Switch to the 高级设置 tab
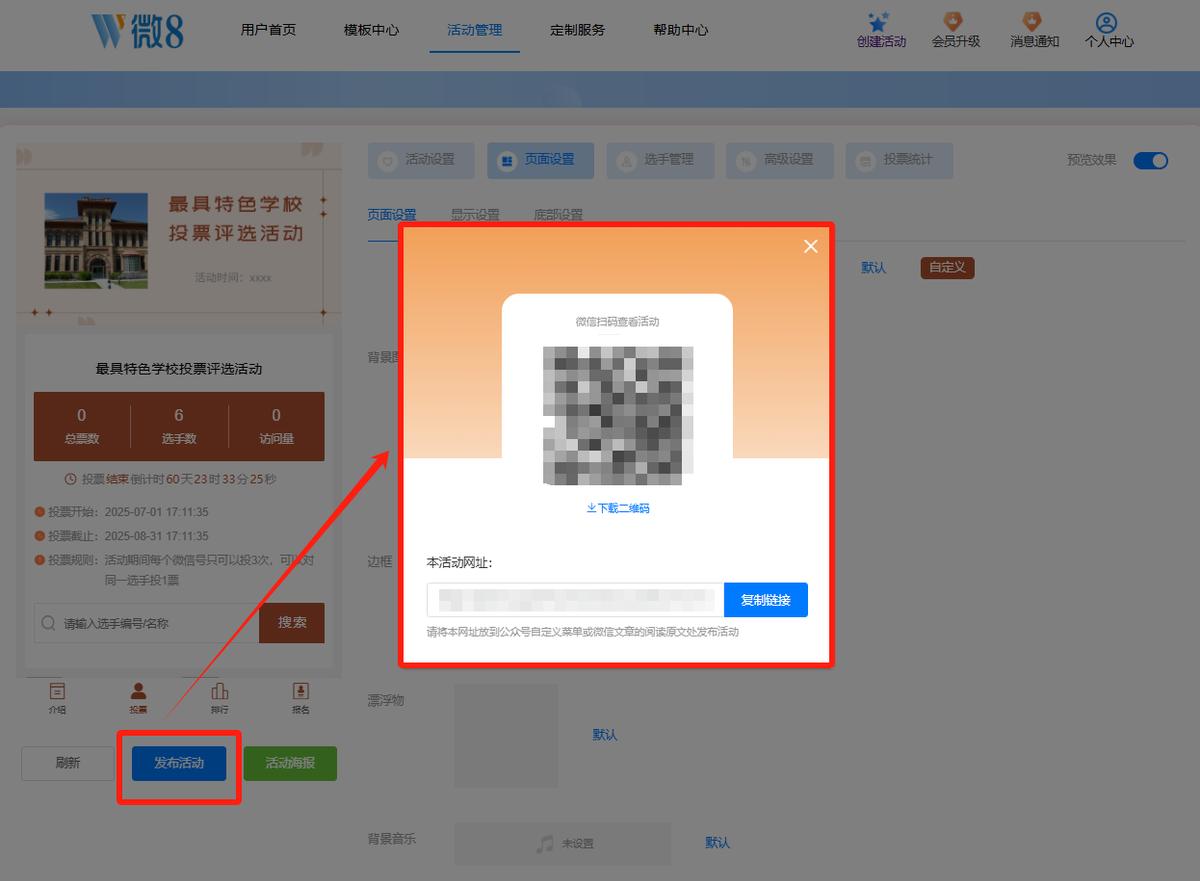 [x=780, y=160]
